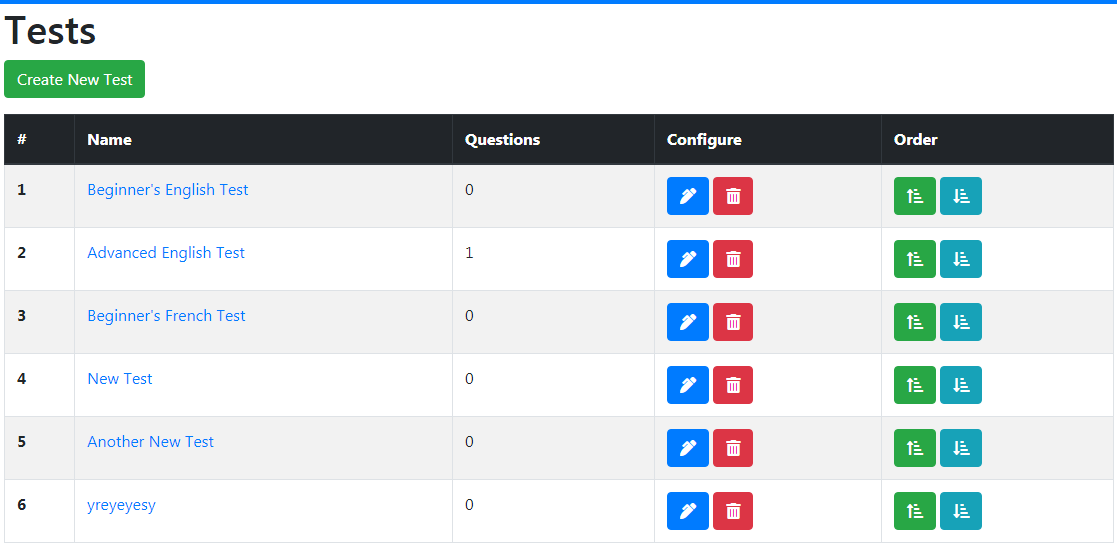Open the Beginner's French Test link
The image size is (1117, 546).
[x=166, y=316]
